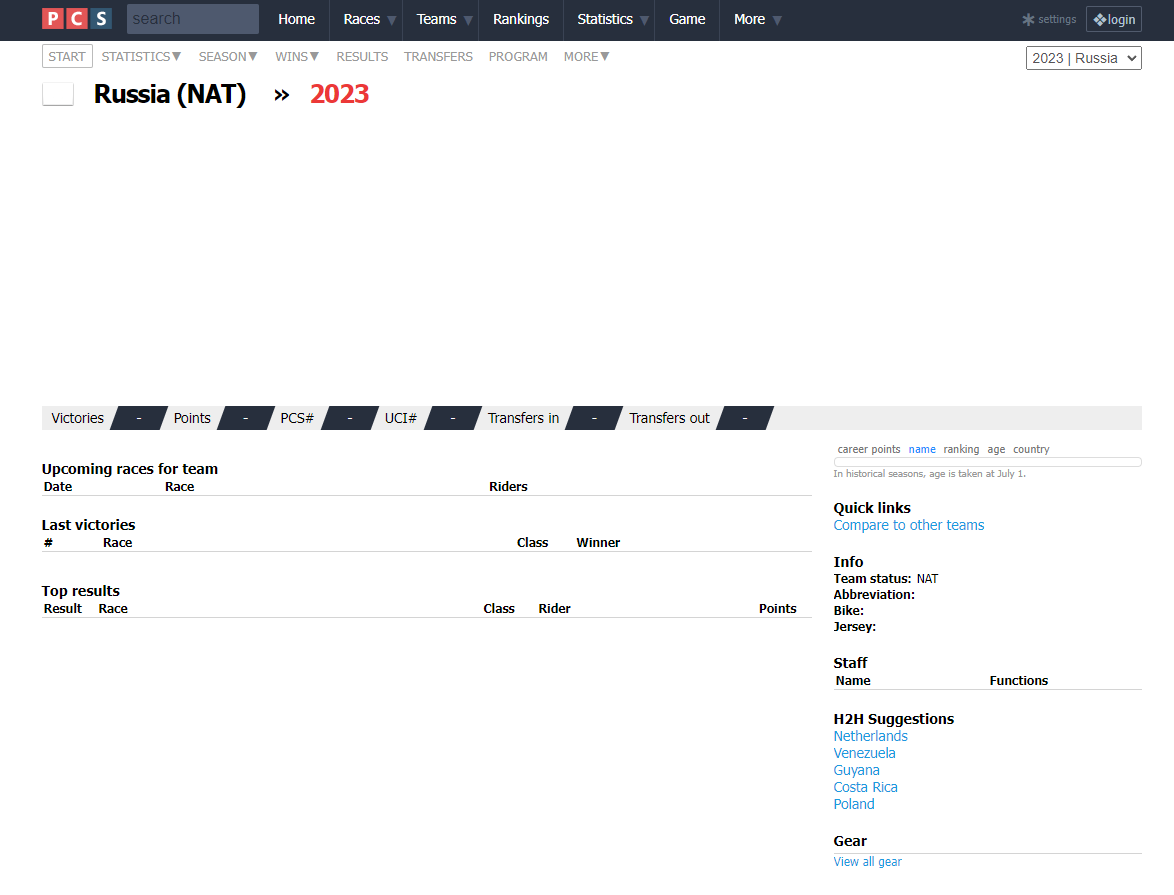Expand the More arrow in top navigation
Viewport: 1174px width, 895px height.
776,20
